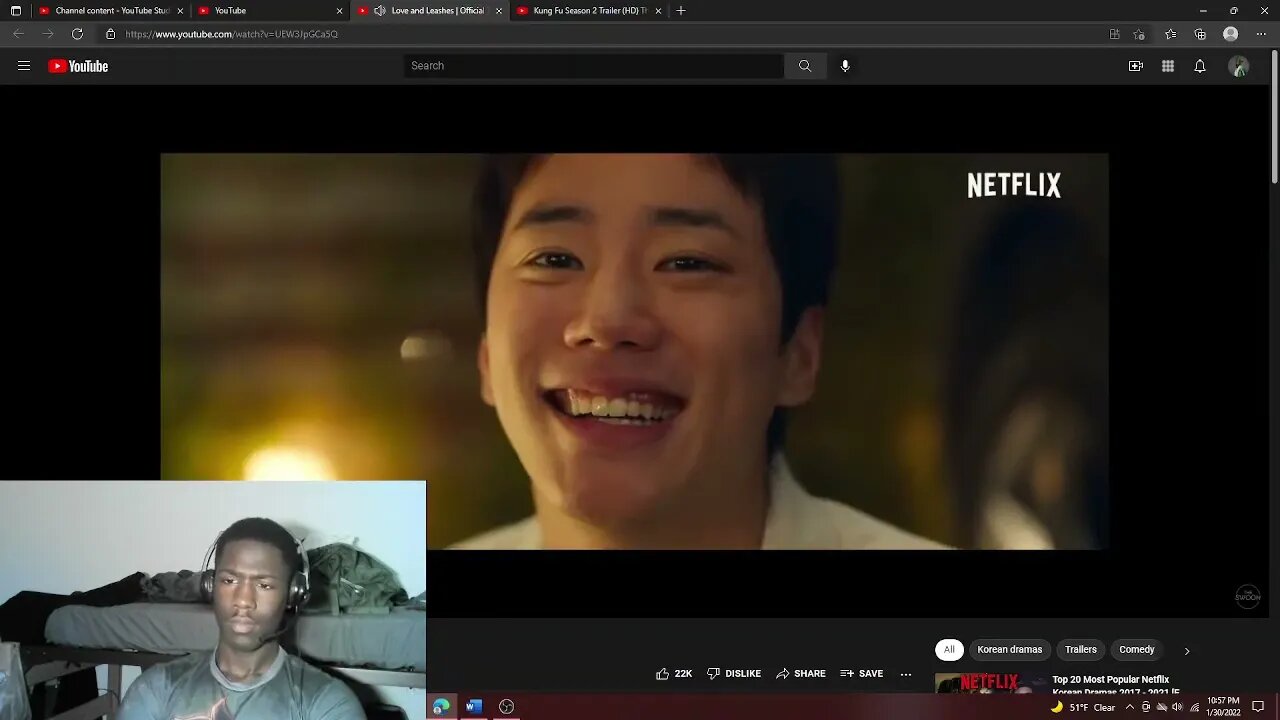Open the YouTube hamburger guide menu
Screen dimensions: 1280x720
[x=24, y=66]
